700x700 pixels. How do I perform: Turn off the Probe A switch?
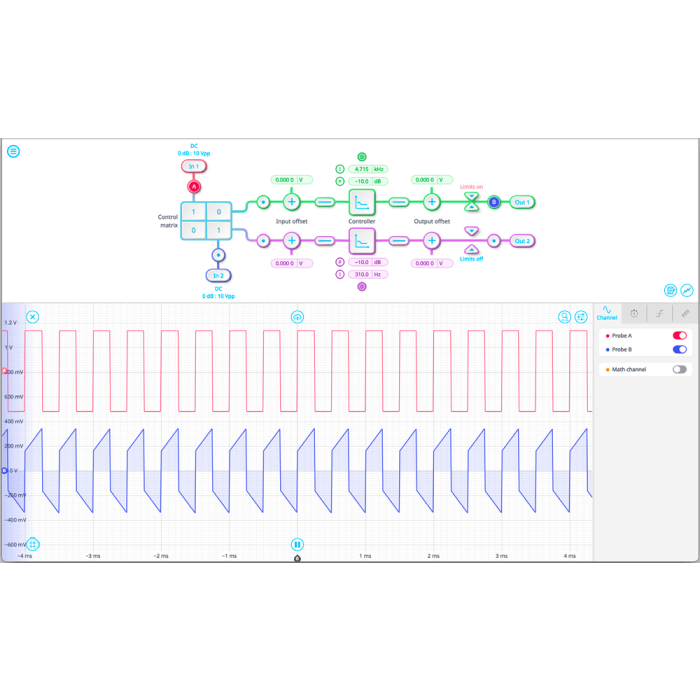tap(679, 336)
